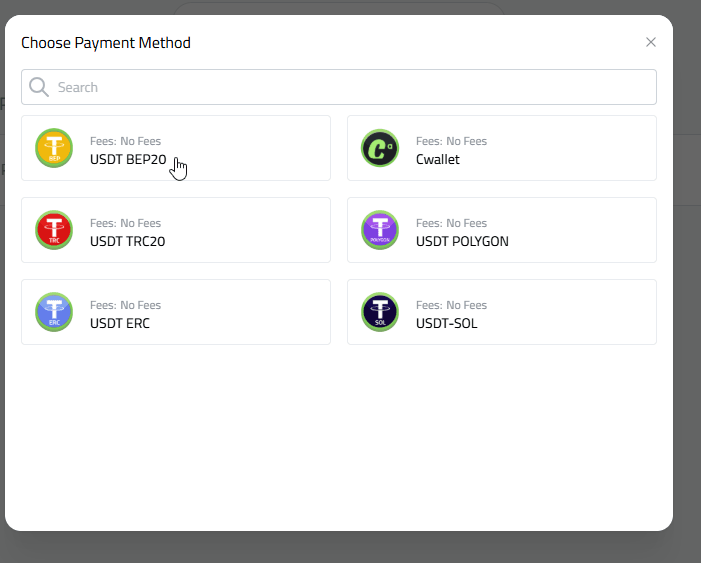Click 'Fees: No Fees' on Cwallet card

coord(451,141)
